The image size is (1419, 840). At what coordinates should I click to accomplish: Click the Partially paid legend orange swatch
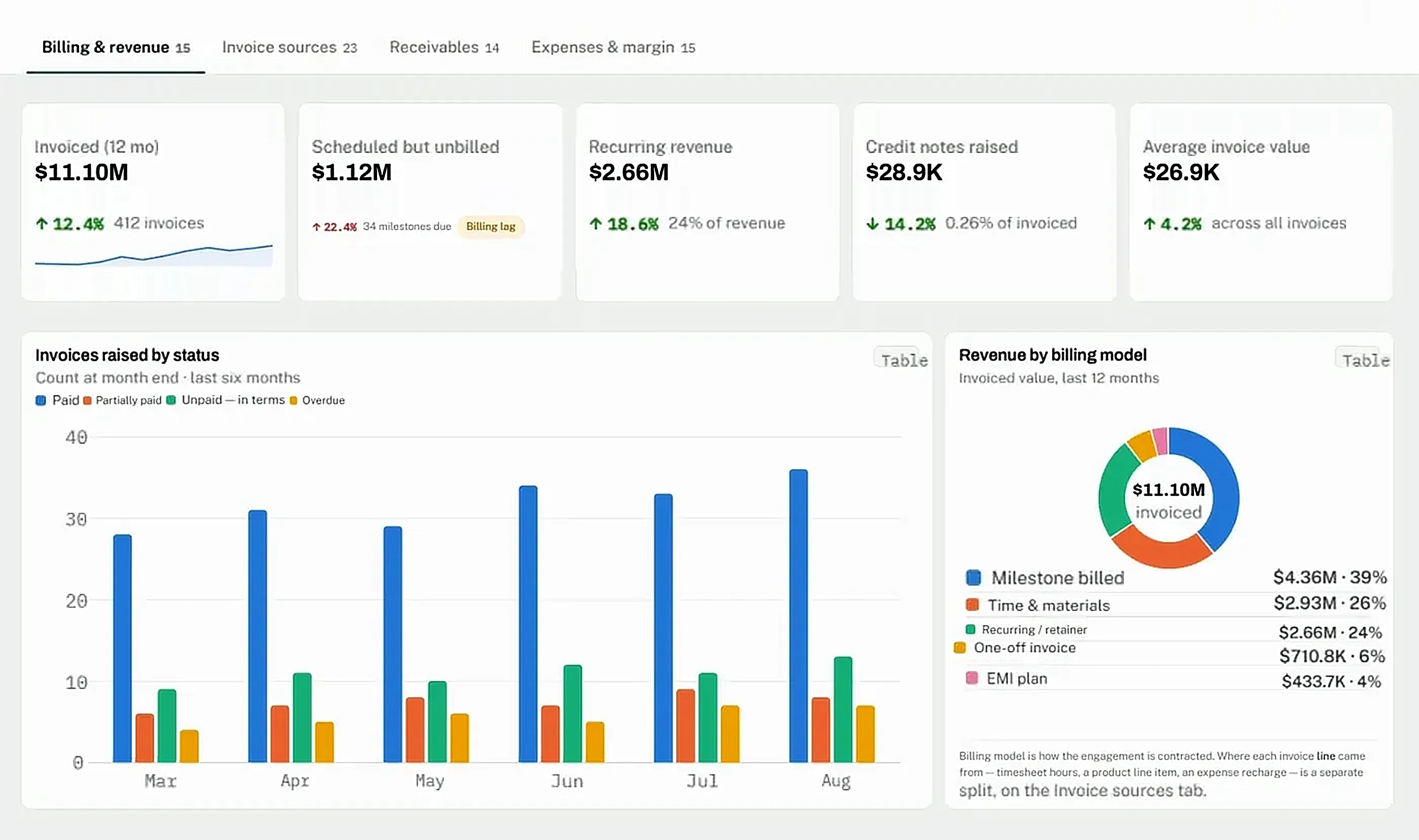(87, 401)
